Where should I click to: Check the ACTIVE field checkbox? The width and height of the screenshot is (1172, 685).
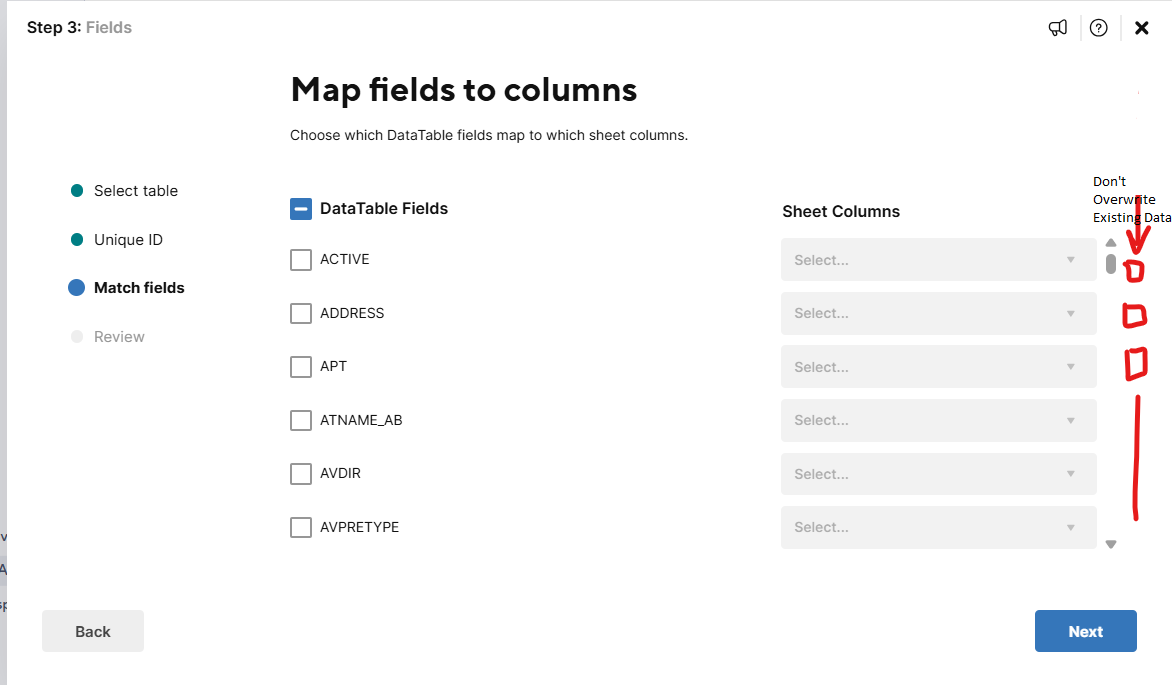coord(300,259)
